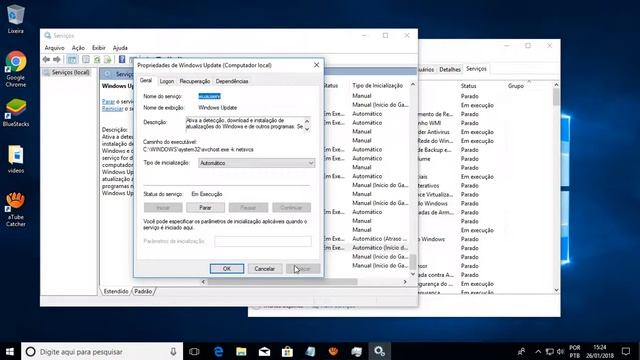Close the Windows Update properties dialog
Viewport: 640px width, 360px height.
pyautogui.click(x=316, y=65)
